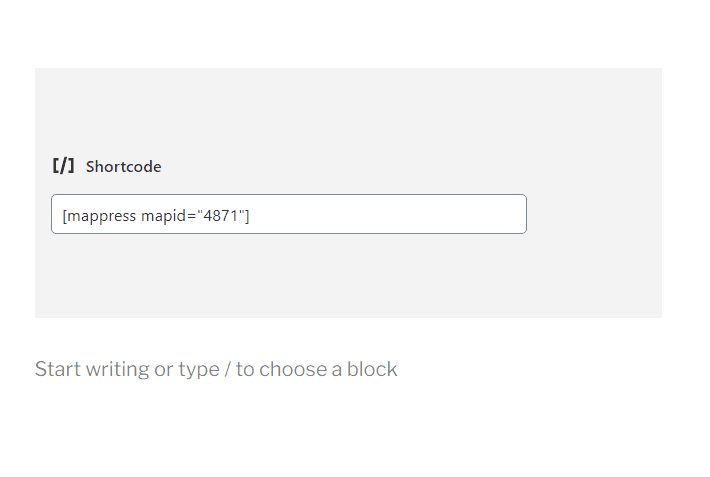
Task: Click the Shortcode block bracket icon
Action: (x=63, y=166)
